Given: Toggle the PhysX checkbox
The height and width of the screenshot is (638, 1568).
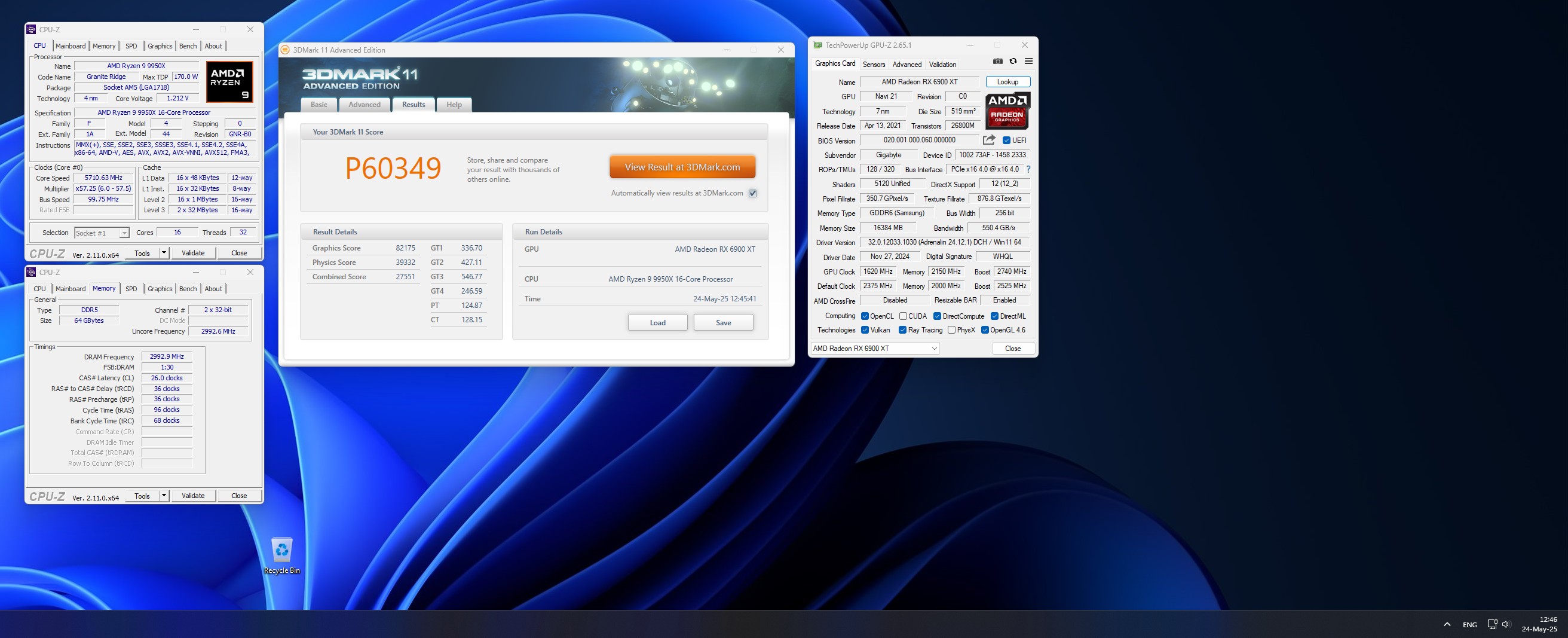Looking at the screenshot, I should (951, 330).
